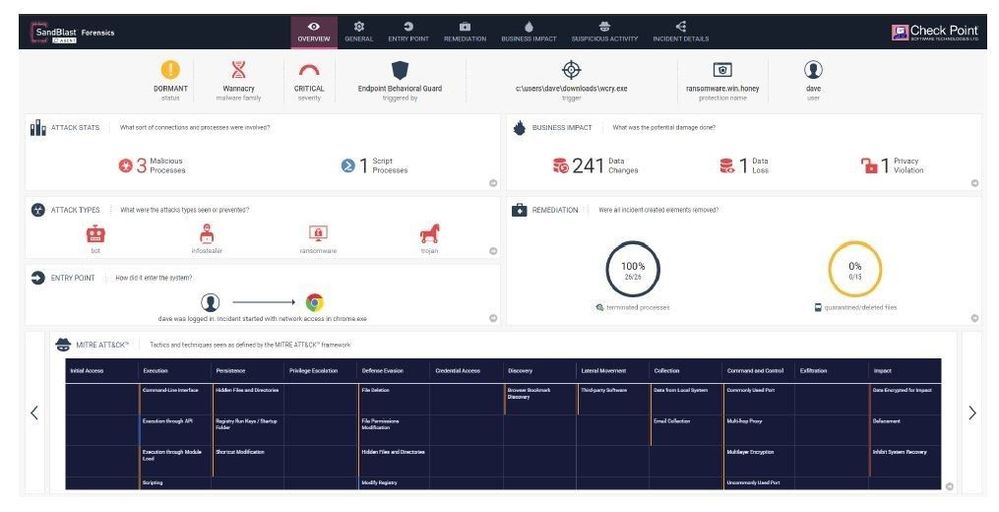Select the trojan horse icon
This screenshot has width=999, height=512.
click(429, 234)
